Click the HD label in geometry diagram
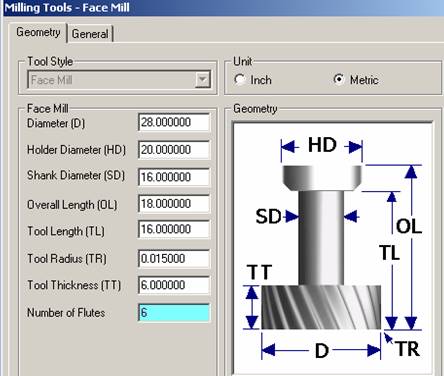Image resolution: width=444 pixels, height=376 pixels. (x=322, y=145)
